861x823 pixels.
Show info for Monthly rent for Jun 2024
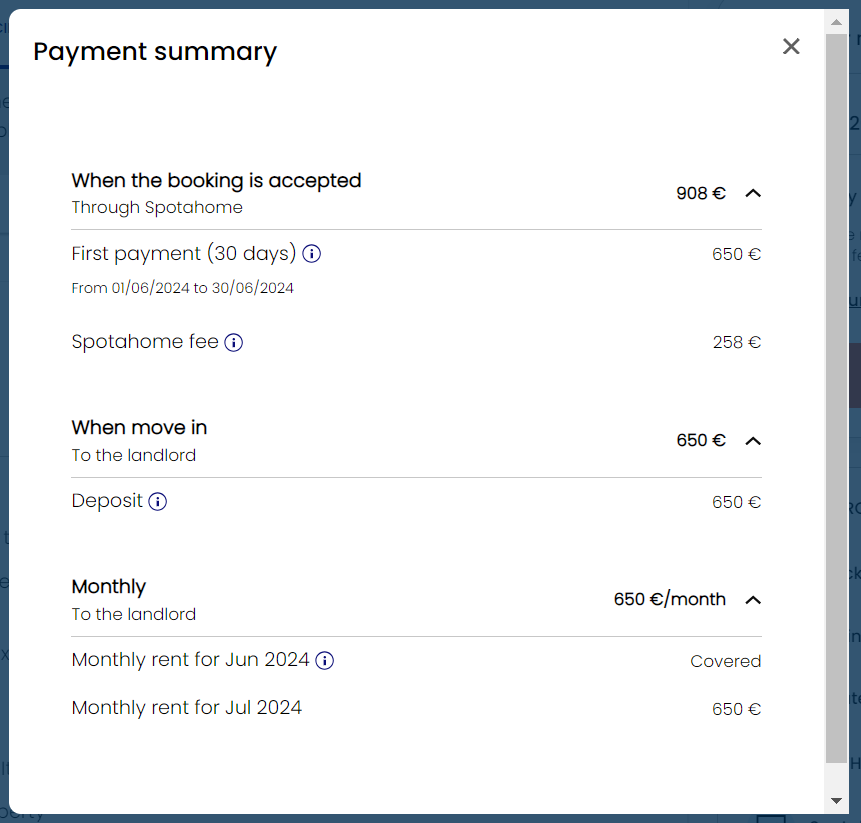click(324, 660)
